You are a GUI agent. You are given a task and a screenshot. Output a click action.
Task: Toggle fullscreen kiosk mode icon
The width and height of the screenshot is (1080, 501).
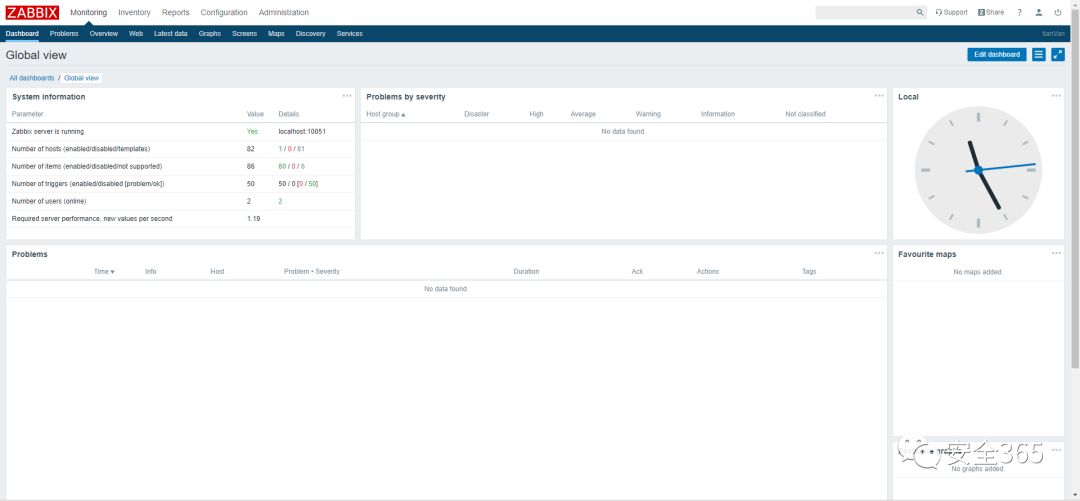1058,54
